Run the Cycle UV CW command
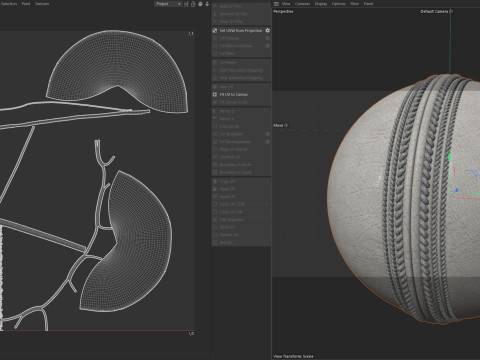Screen dimensions: 480x360 click(241, 211)
